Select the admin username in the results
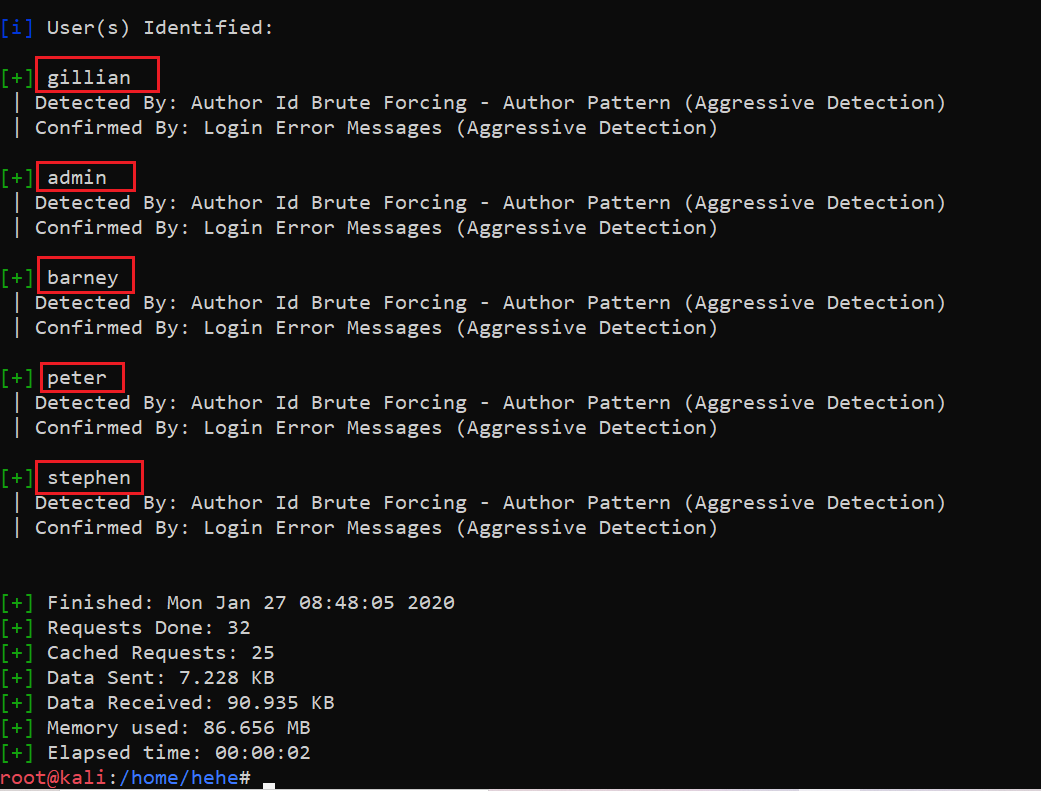Screen dimensions: 1041x791 [x=77, y=178]
